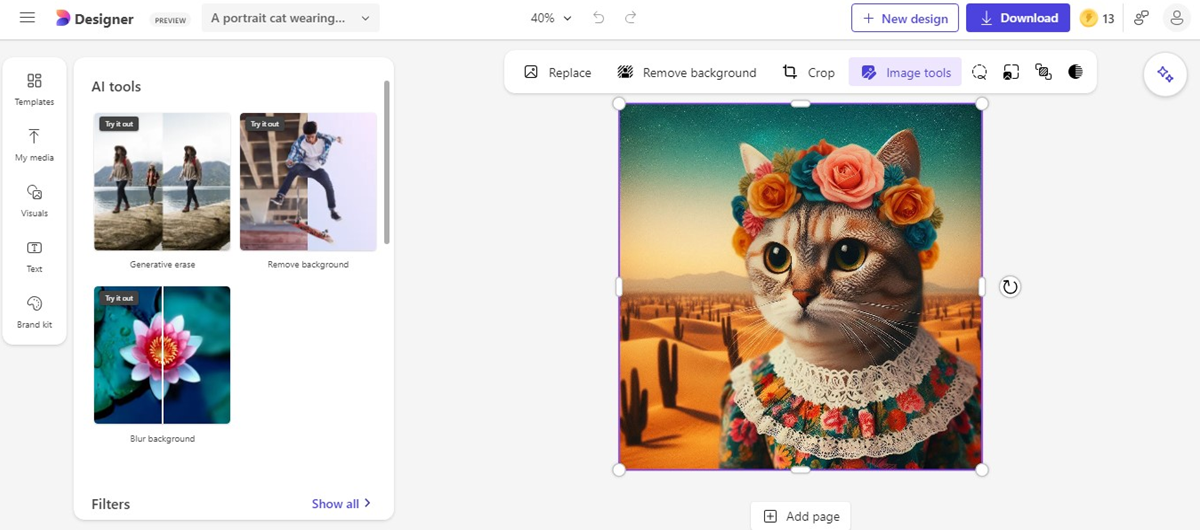
Task: Click the bottom-right corner handle of image
Action: coord(982,470)
